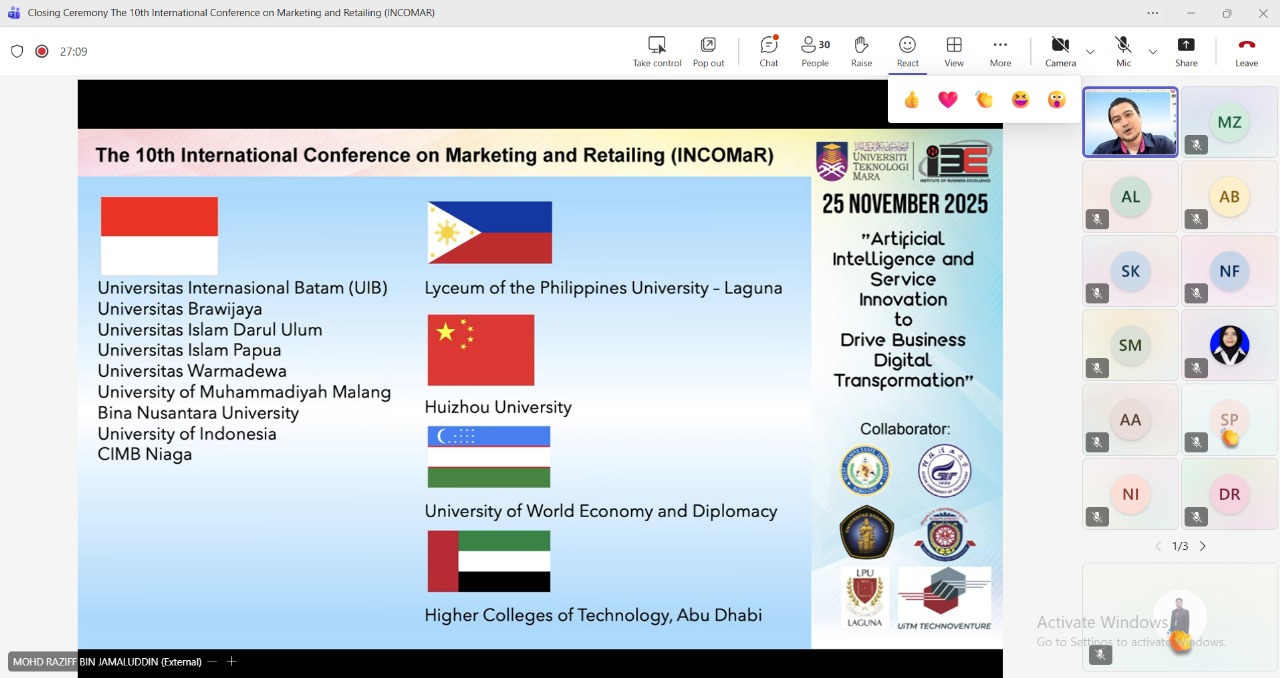The image size is (1280, 678).
Task: Leave the meeting
Action: click(1246, 51)
